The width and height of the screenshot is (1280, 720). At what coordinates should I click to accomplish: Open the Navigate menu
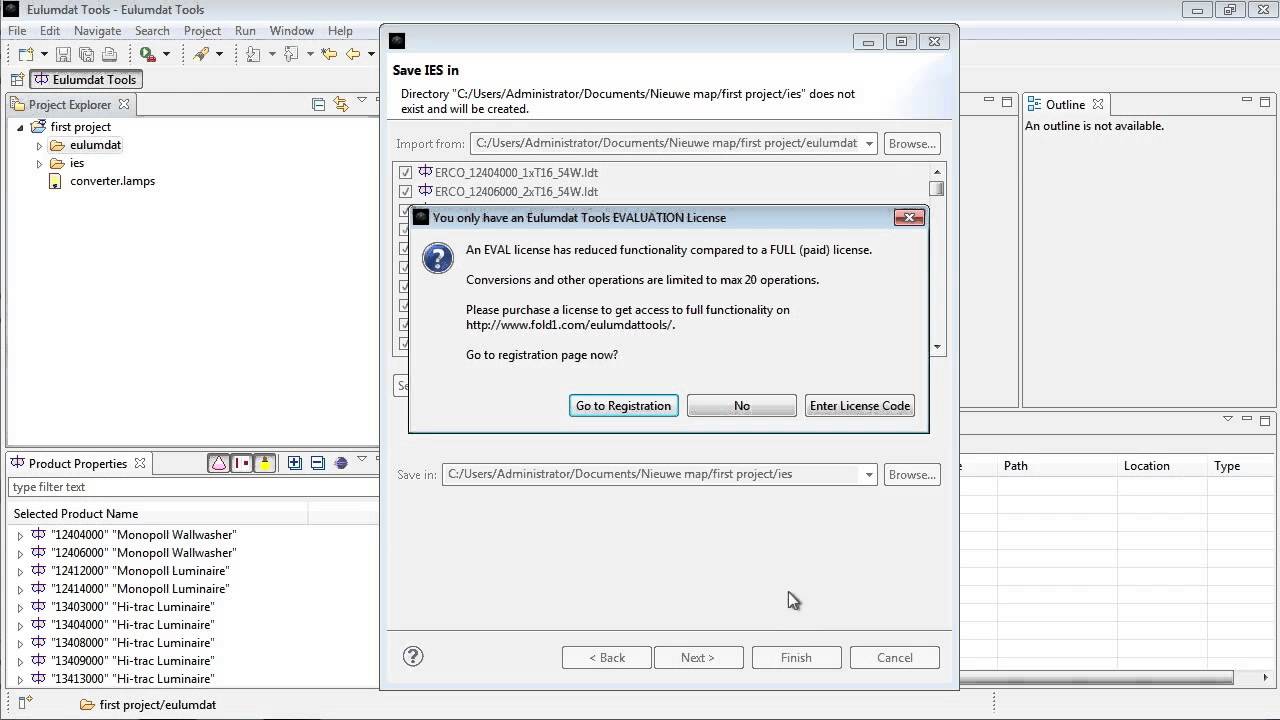[x=97, y=31]
